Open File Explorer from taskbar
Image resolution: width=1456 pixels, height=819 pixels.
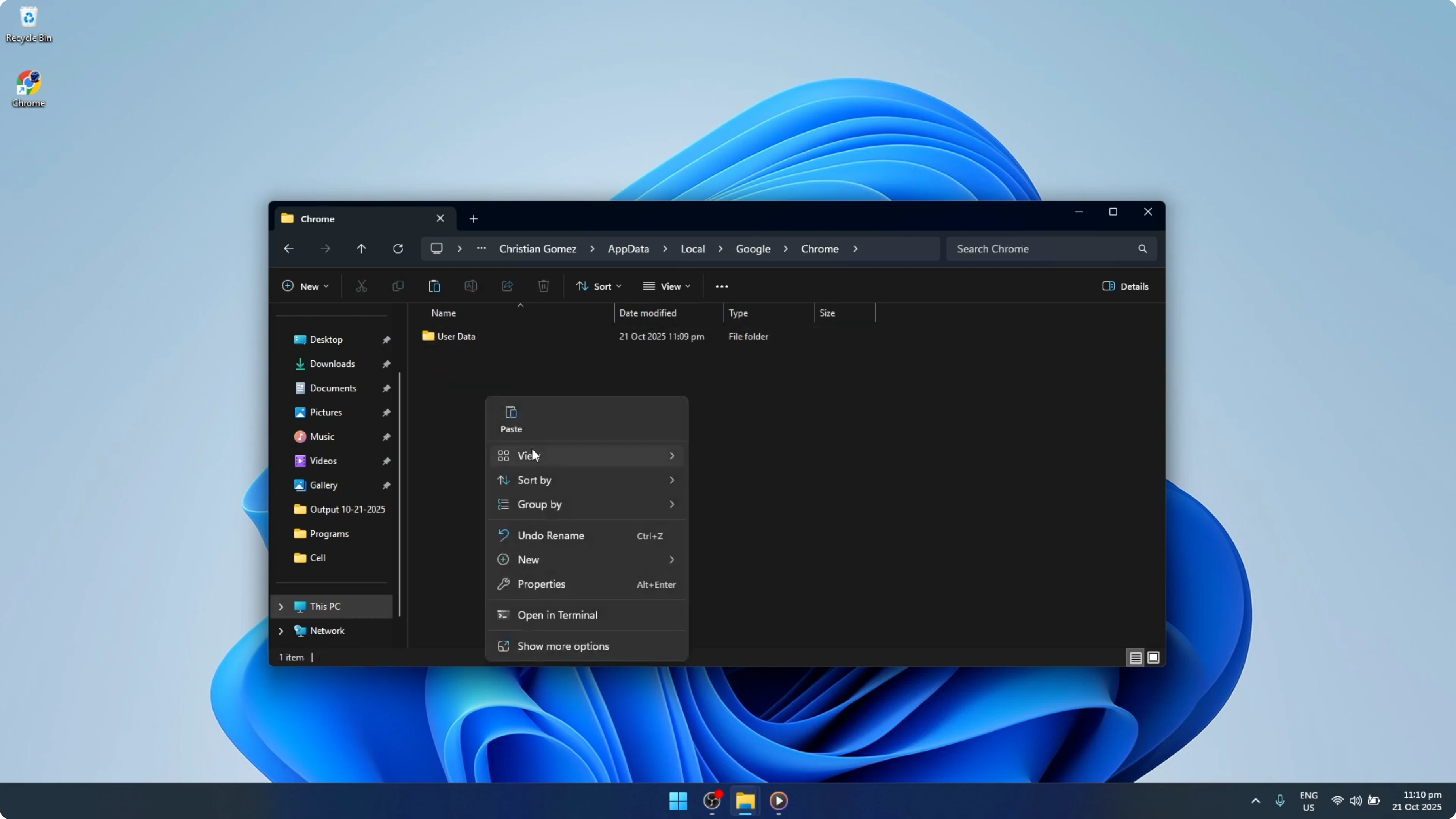[x=745, y=800]
